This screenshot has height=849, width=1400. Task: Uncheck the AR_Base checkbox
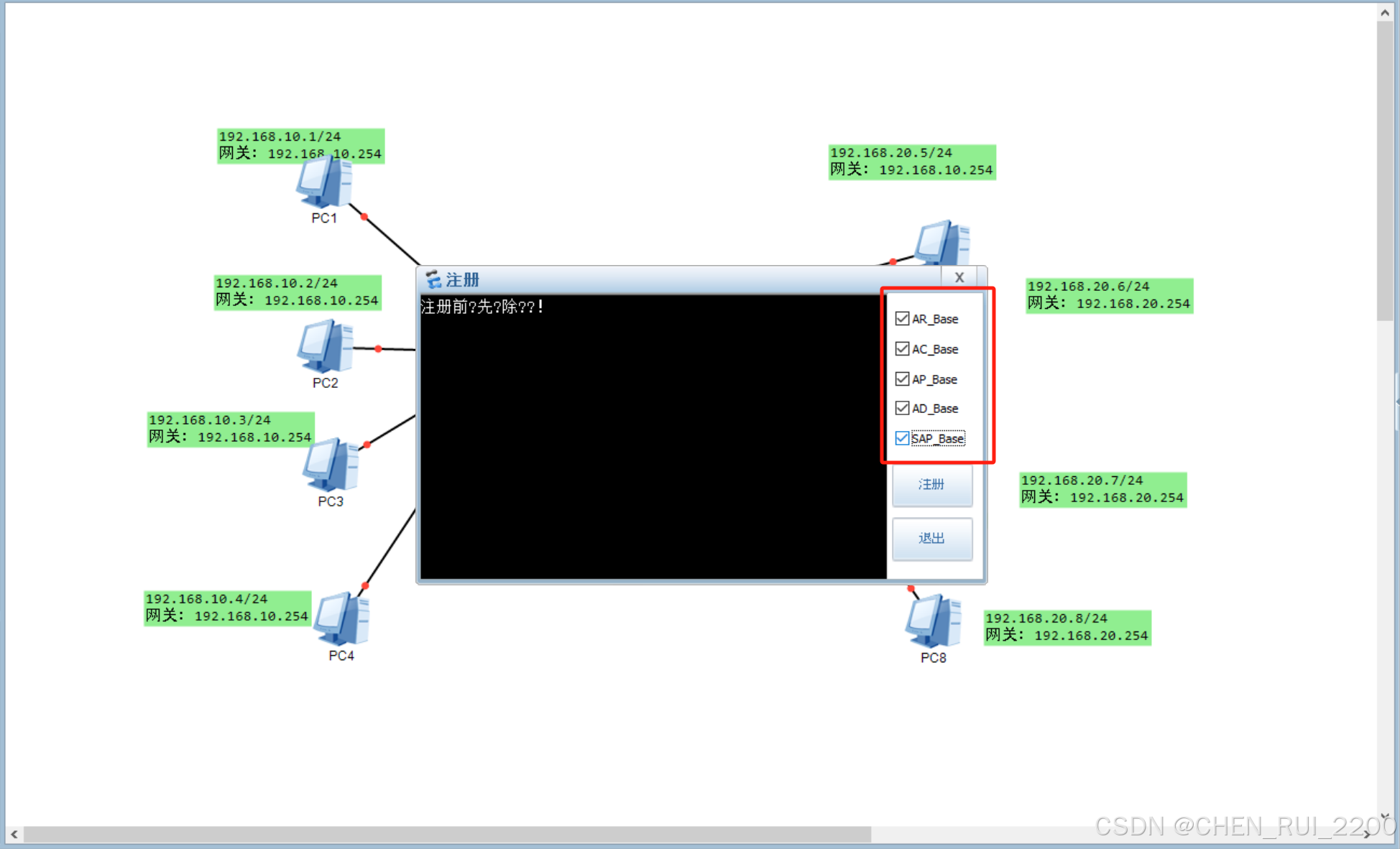[902, 318]
